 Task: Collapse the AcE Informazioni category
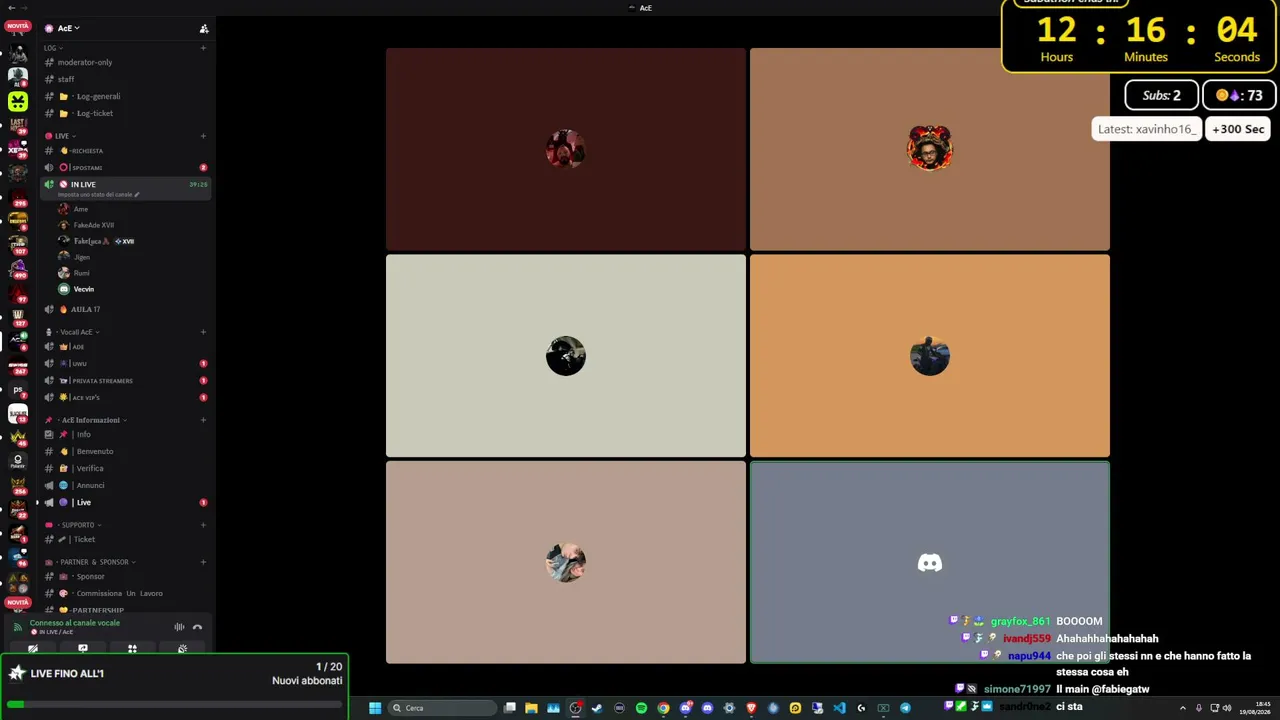pos(85,420)
